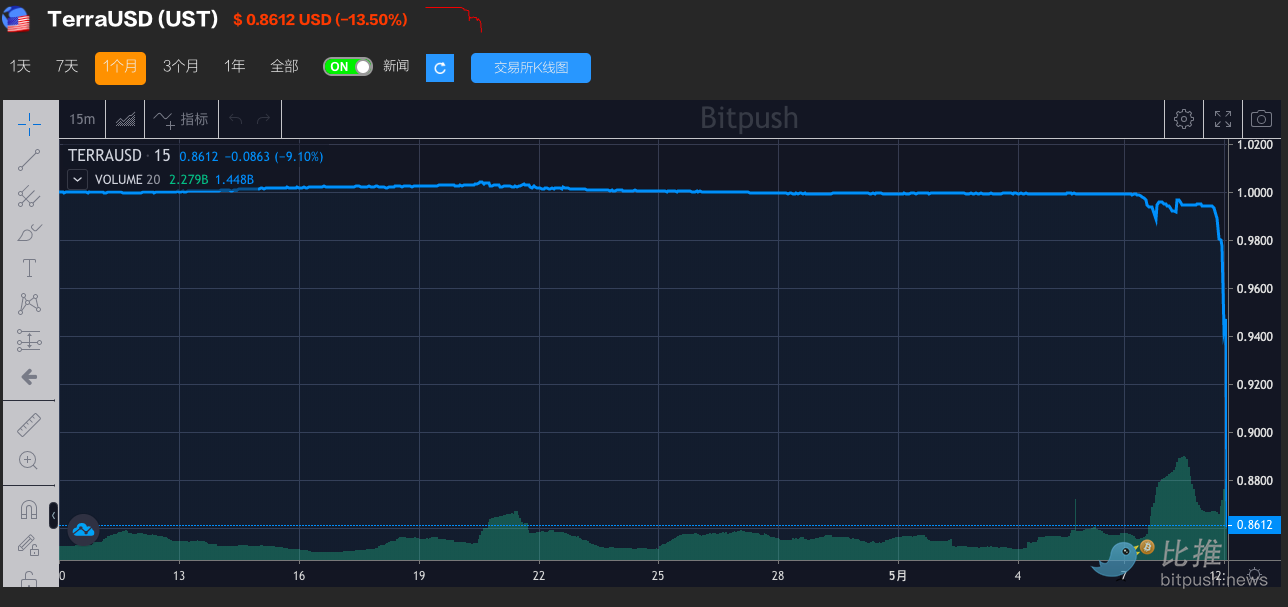The image size is (1288, 607).
Task: Select the text annotation tool
Action: 29,268
